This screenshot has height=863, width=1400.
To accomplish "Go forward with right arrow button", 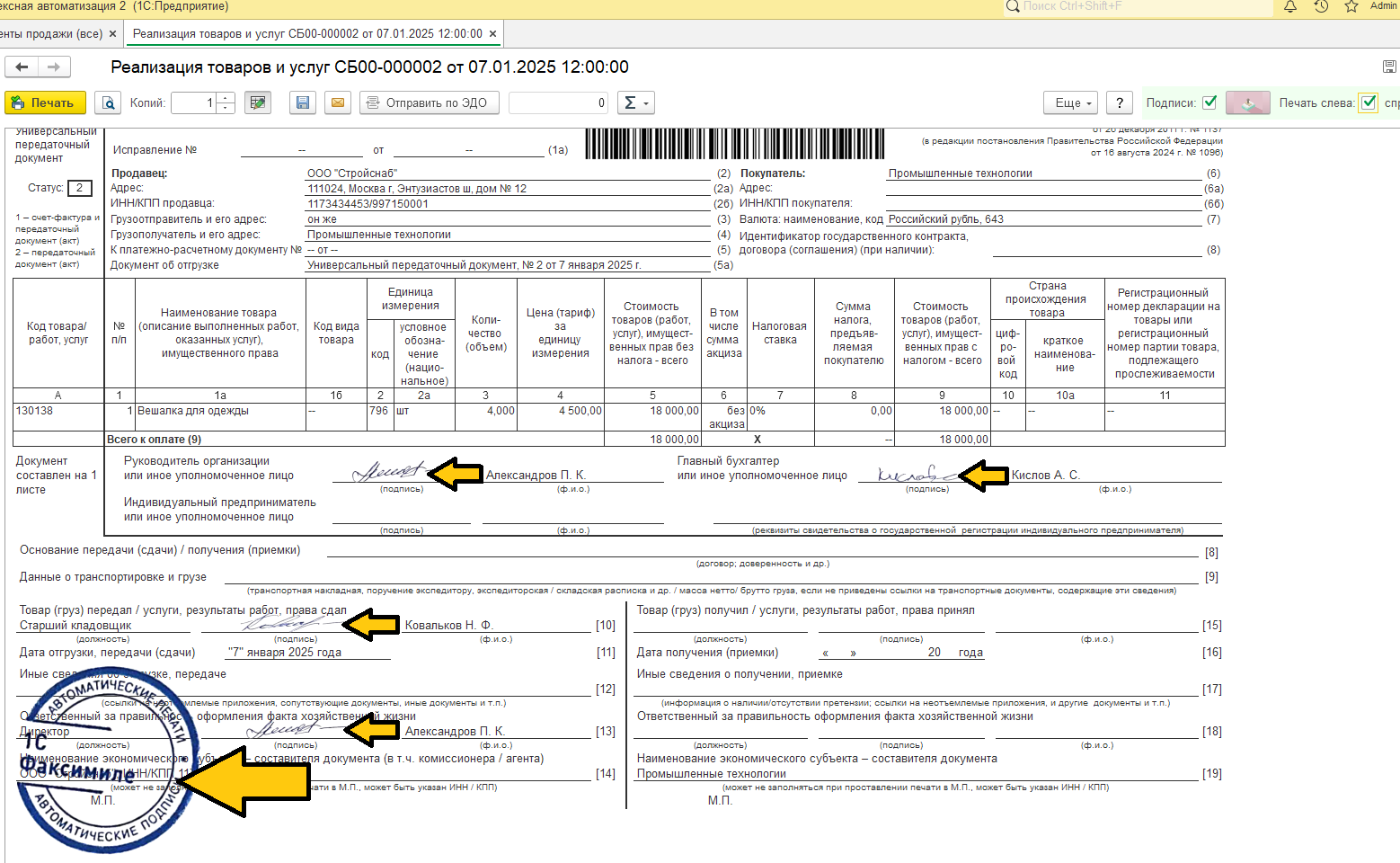I will pyautogui.click(x=54, y=67).
